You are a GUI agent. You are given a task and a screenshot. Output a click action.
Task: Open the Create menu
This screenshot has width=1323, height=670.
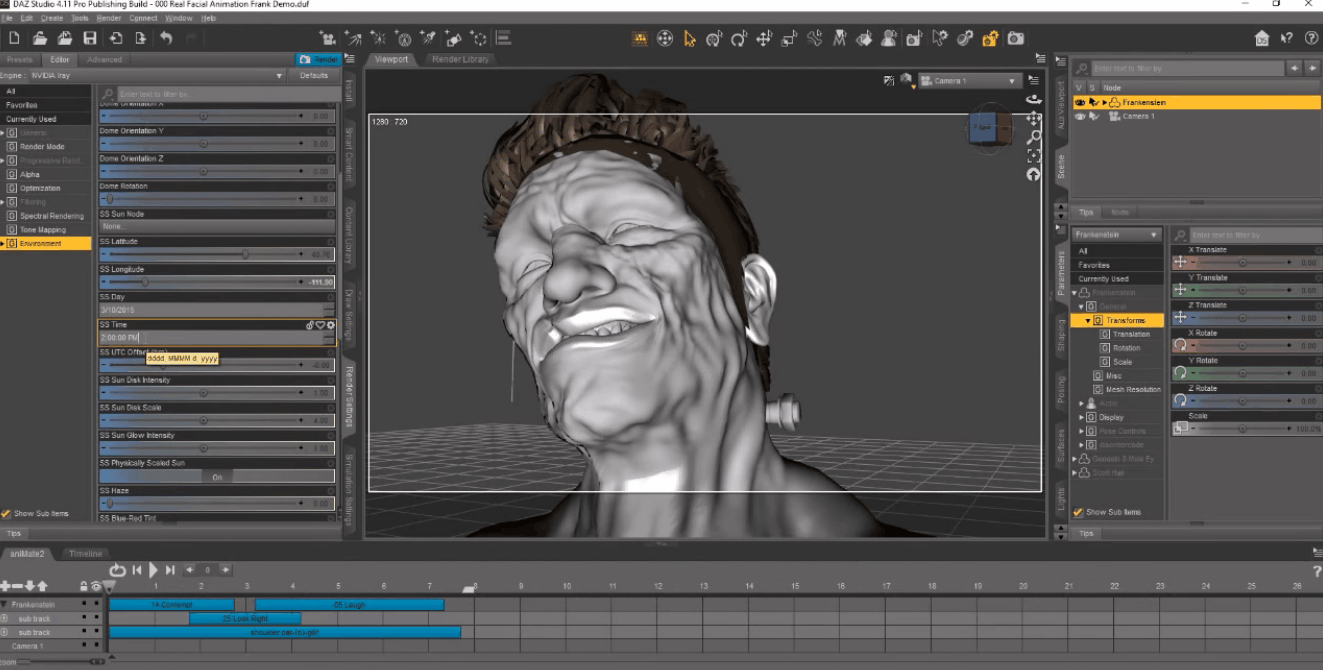(52, 18)
